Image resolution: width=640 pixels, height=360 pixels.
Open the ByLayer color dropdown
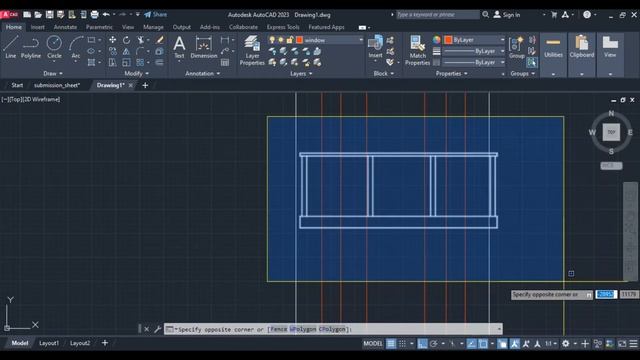tap(502, 40)
